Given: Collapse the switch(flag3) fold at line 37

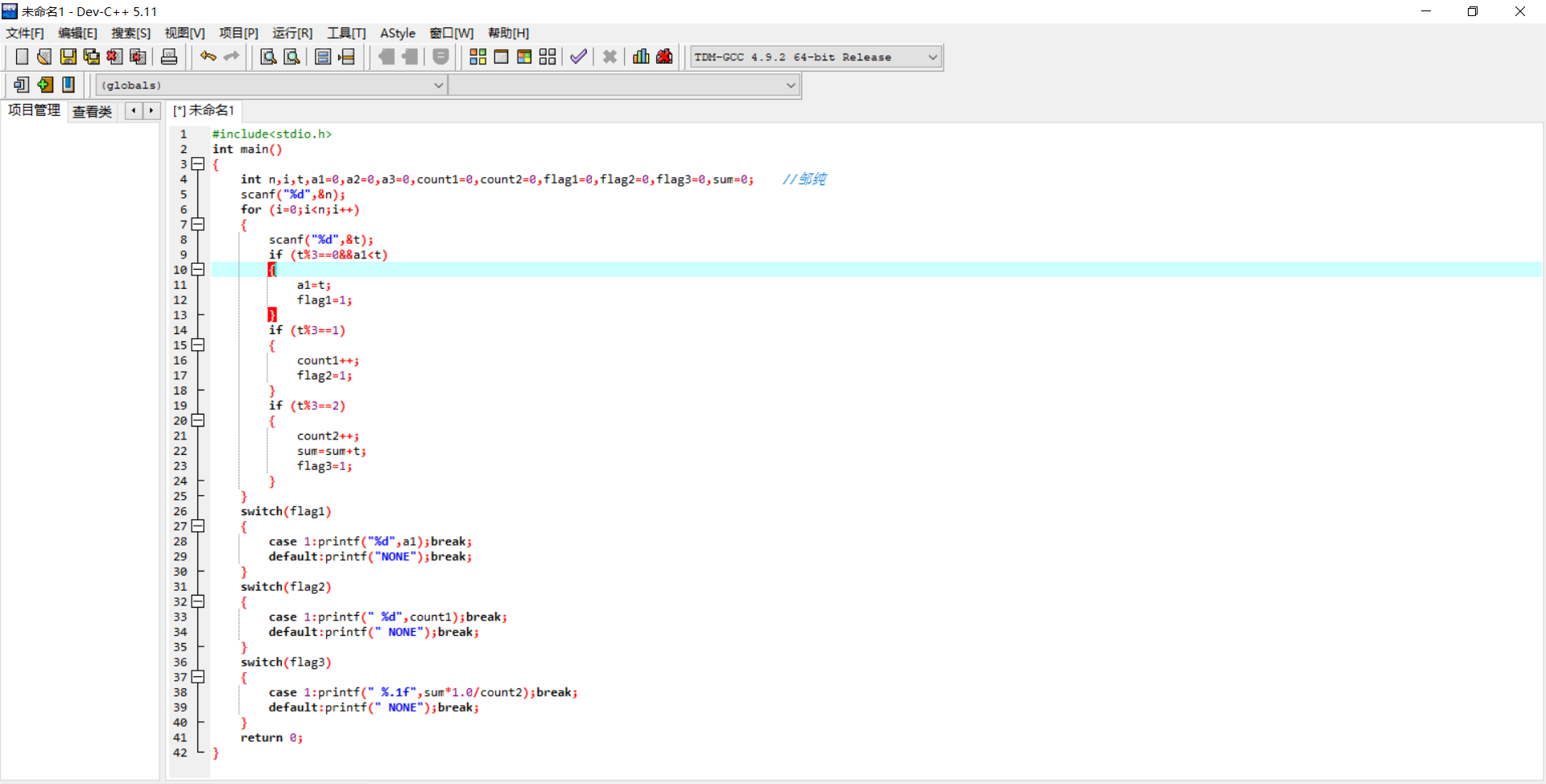Looking at the screenshot, I should click(198, 678).
